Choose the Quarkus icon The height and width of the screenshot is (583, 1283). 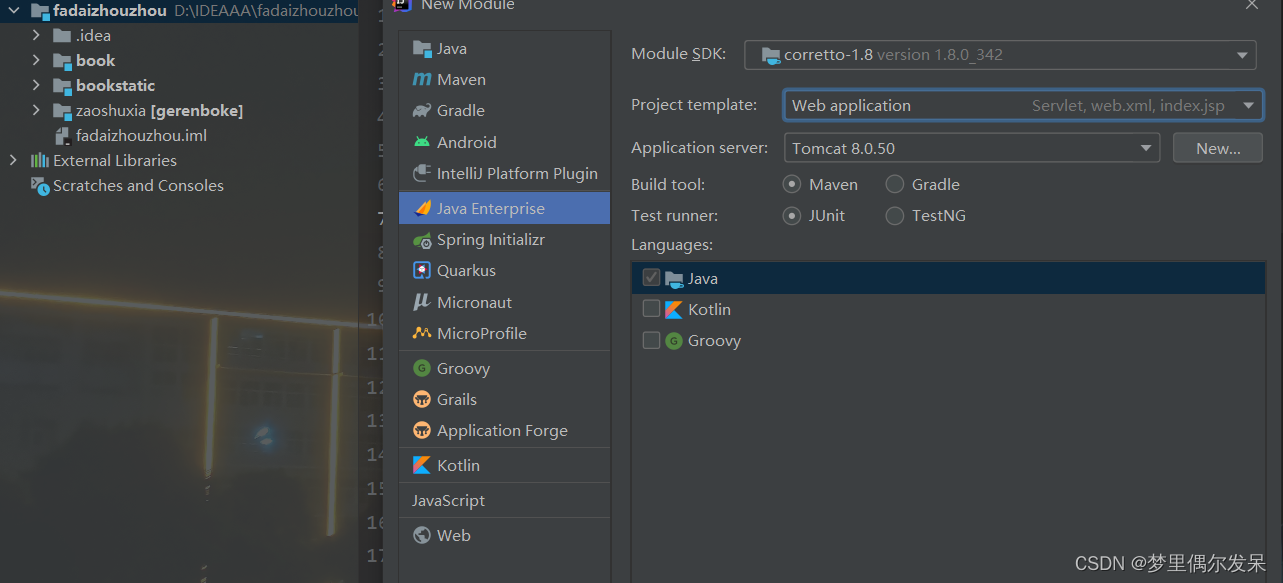coord(422,270)
